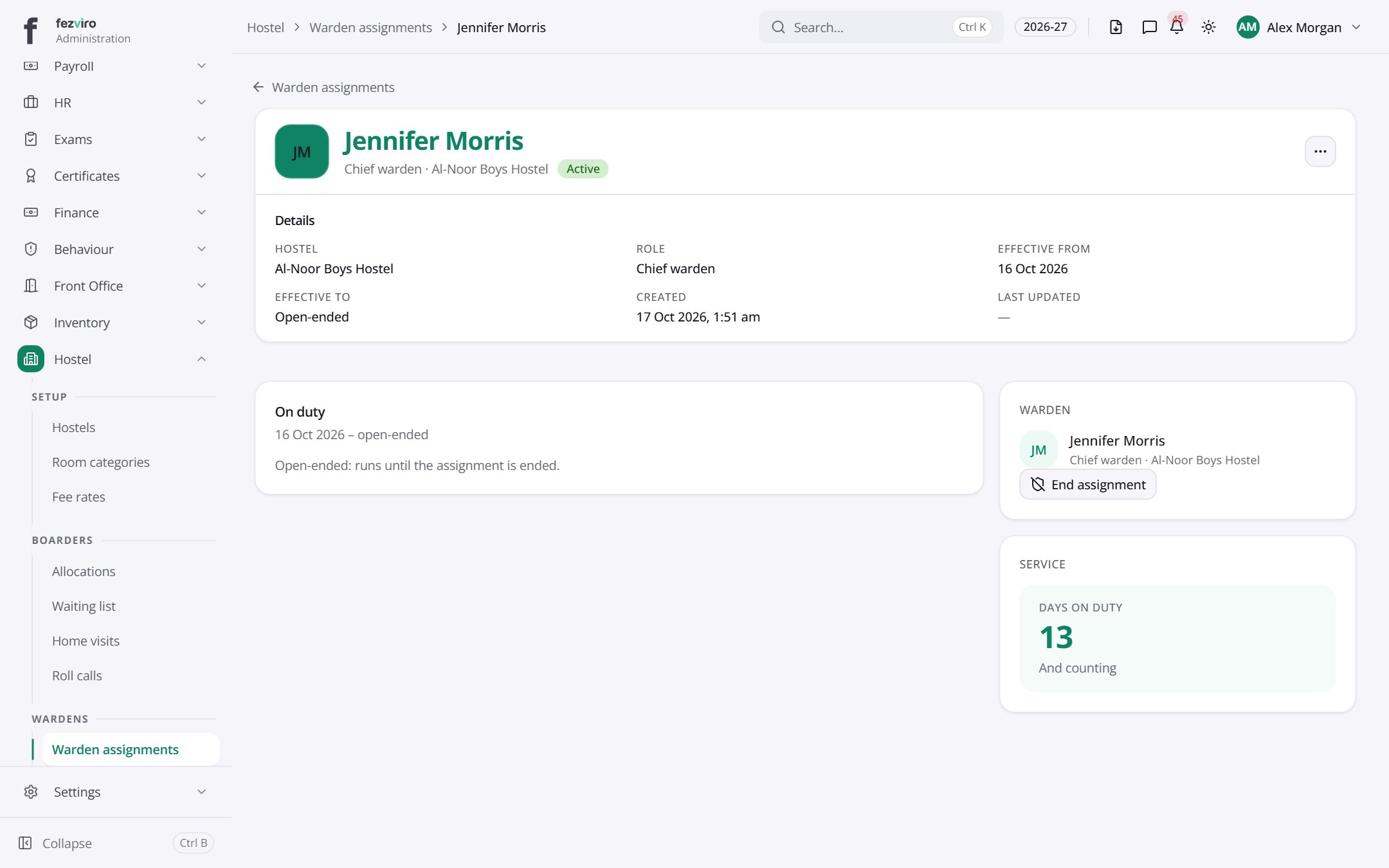Focus the Search field
Viewport: 1389px width, 868px height.
click(x=881, y=27)
